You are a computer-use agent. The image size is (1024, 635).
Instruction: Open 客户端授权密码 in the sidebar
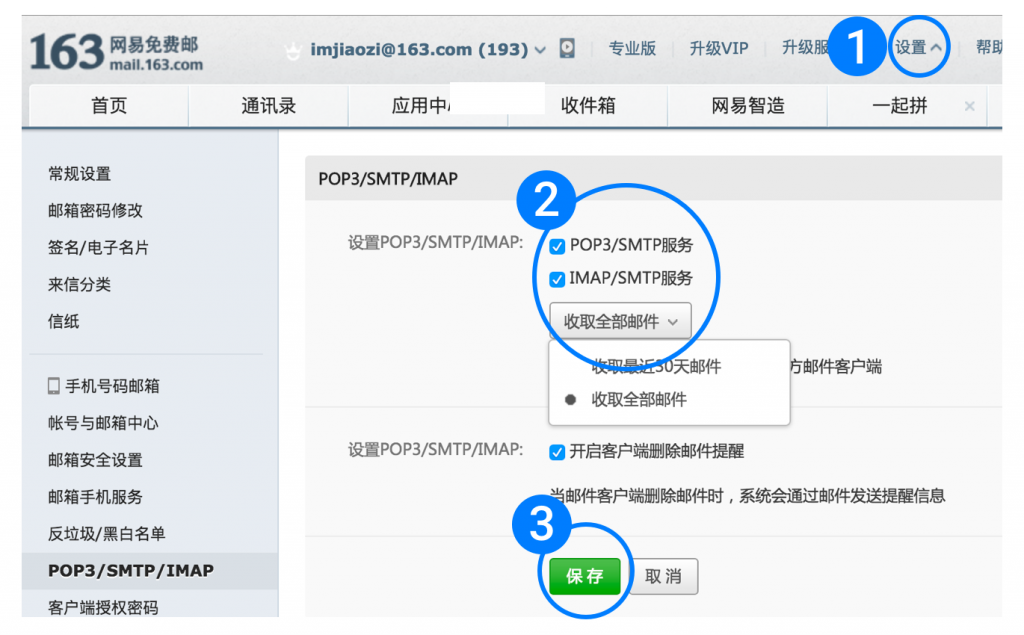[103, 607]
